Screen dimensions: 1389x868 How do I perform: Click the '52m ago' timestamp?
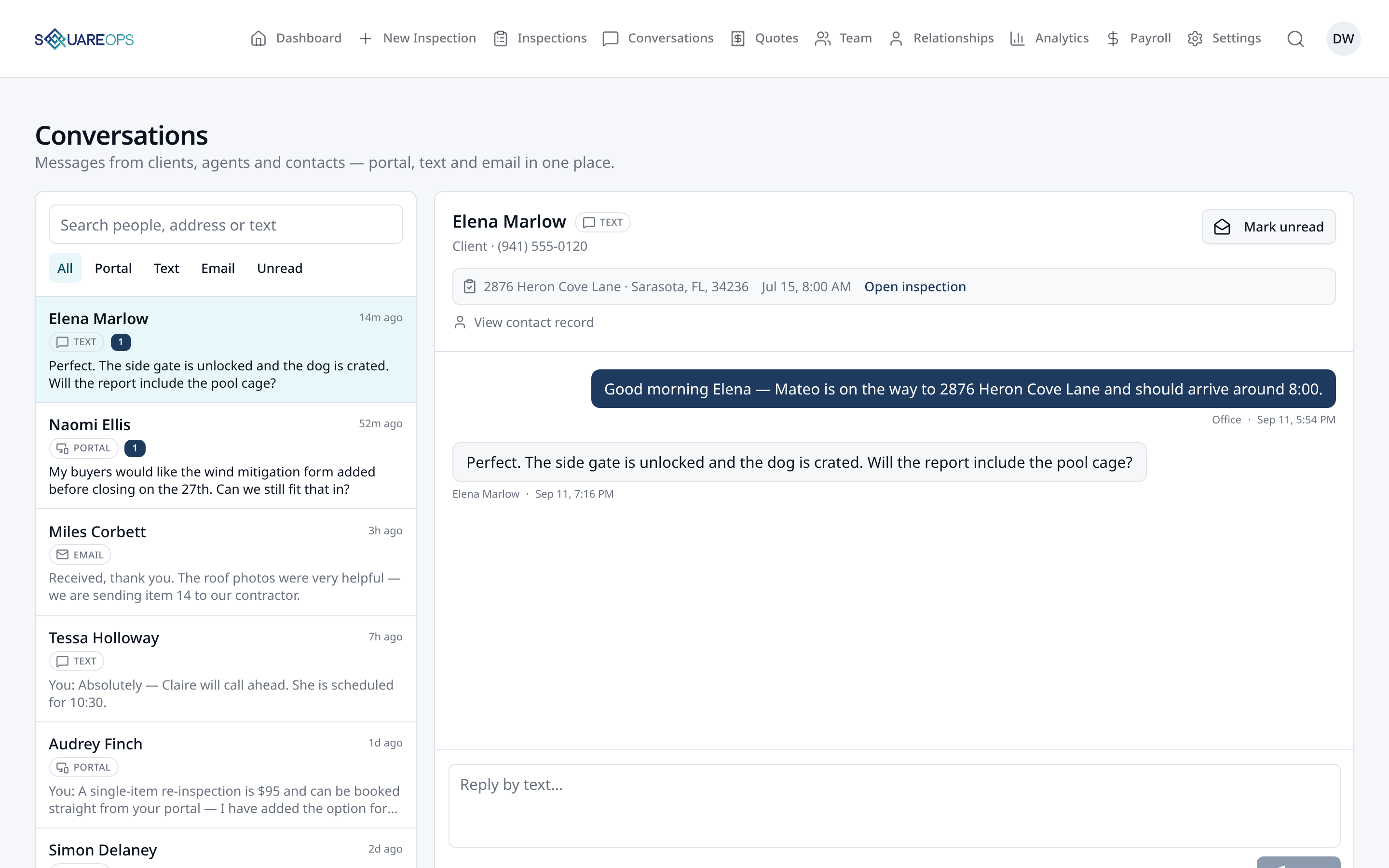click(381, 424)
